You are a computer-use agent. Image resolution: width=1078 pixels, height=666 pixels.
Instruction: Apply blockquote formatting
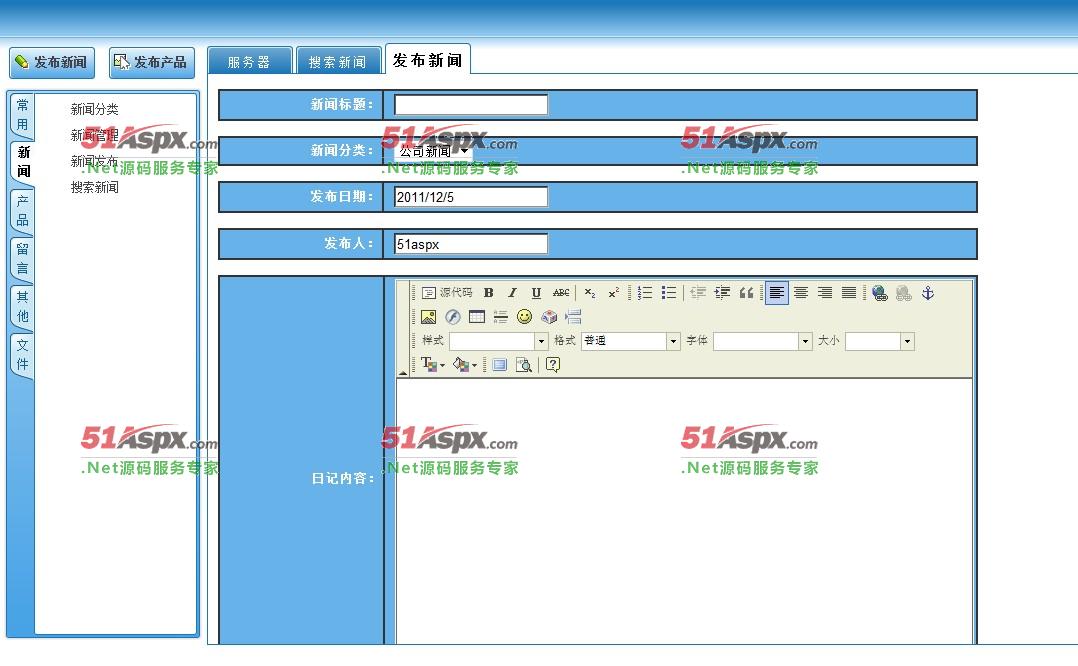[x=746, y=293]
